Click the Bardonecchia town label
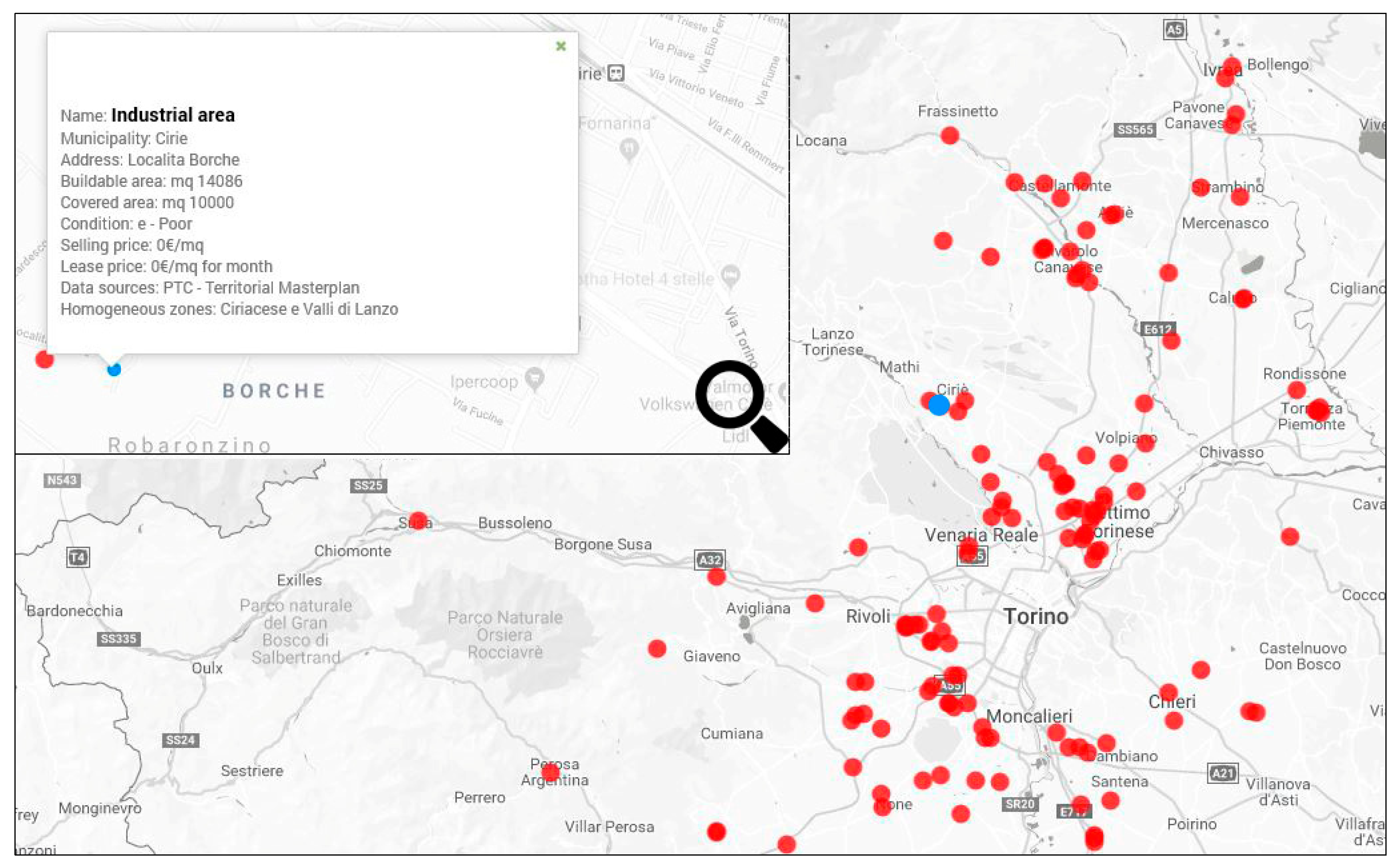 click(x=74, y=610)
